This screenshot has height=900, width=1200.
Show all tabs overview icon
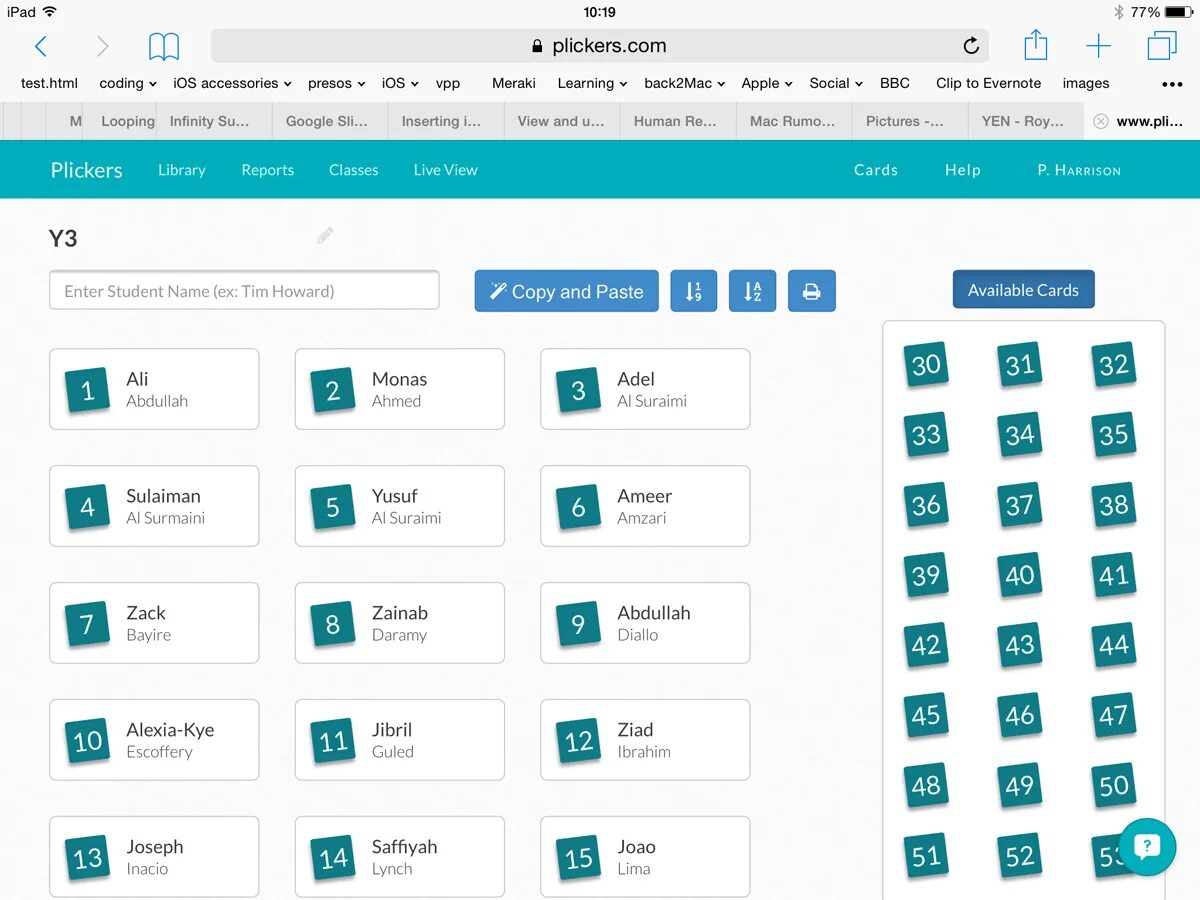tap(1162, 46)
